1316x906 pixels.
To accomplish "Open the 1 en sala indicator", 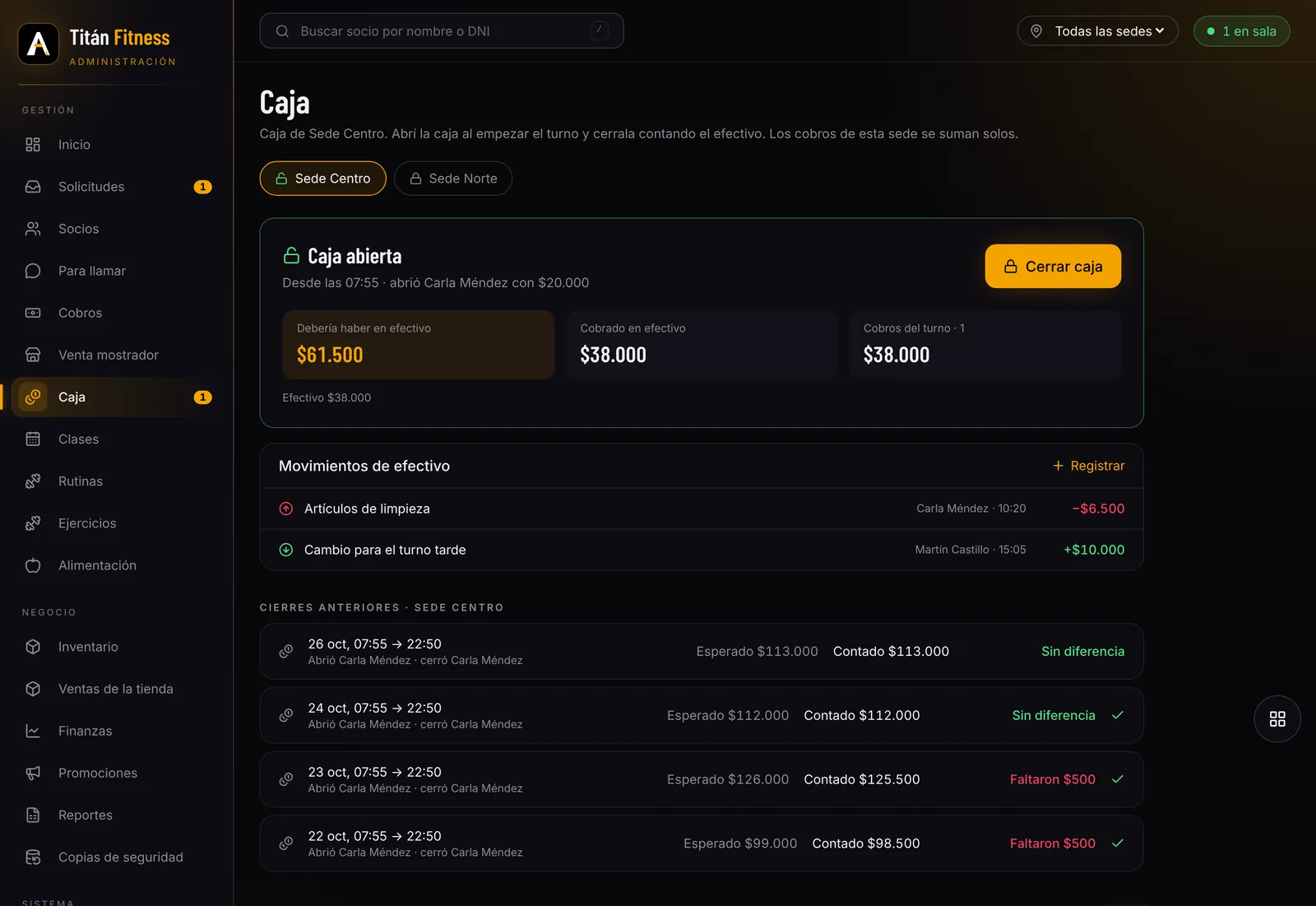I will [x=1242, y=31].
